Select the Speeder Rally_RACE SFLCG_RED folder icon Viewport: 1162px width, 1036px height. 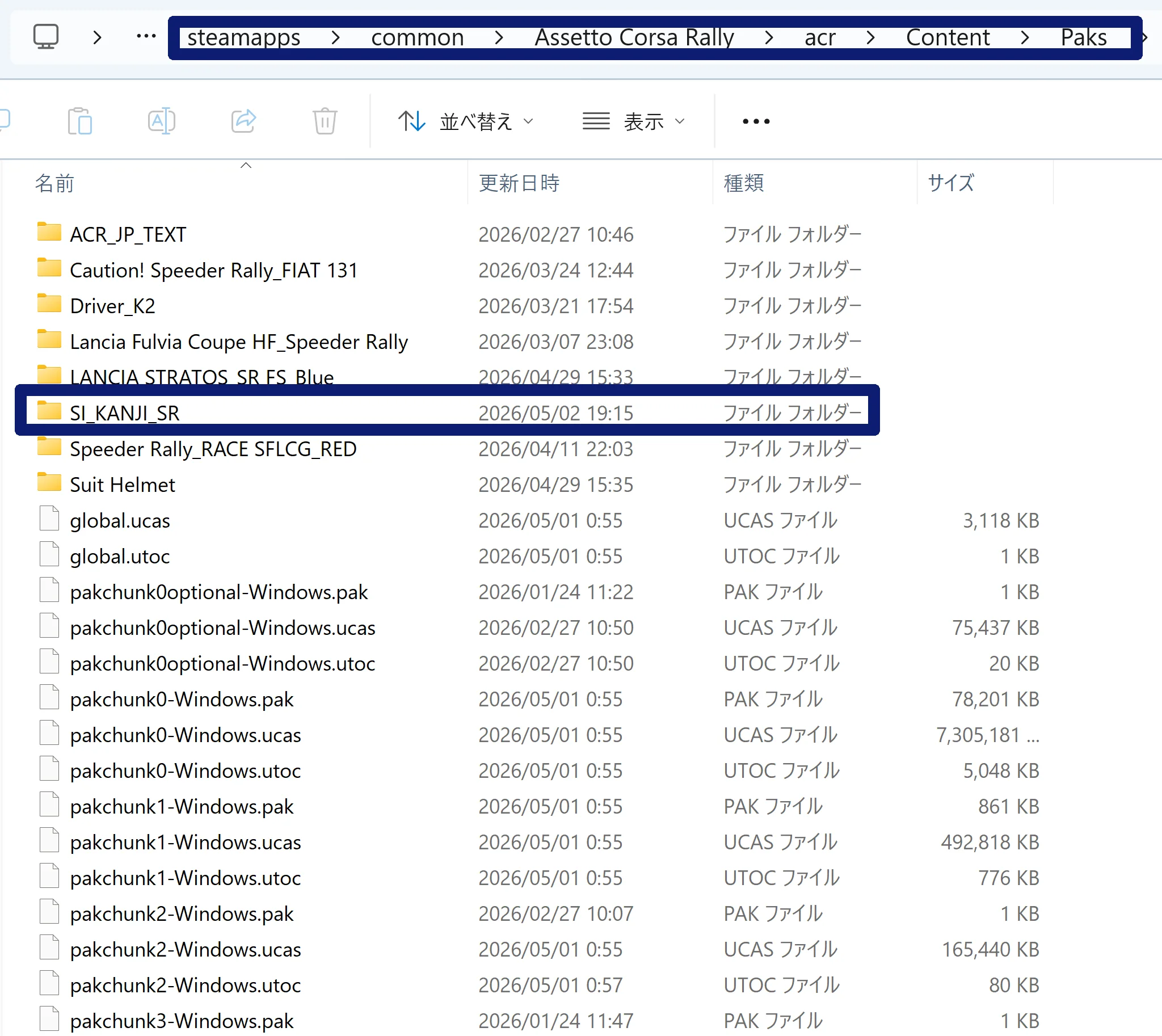point(49,447)
